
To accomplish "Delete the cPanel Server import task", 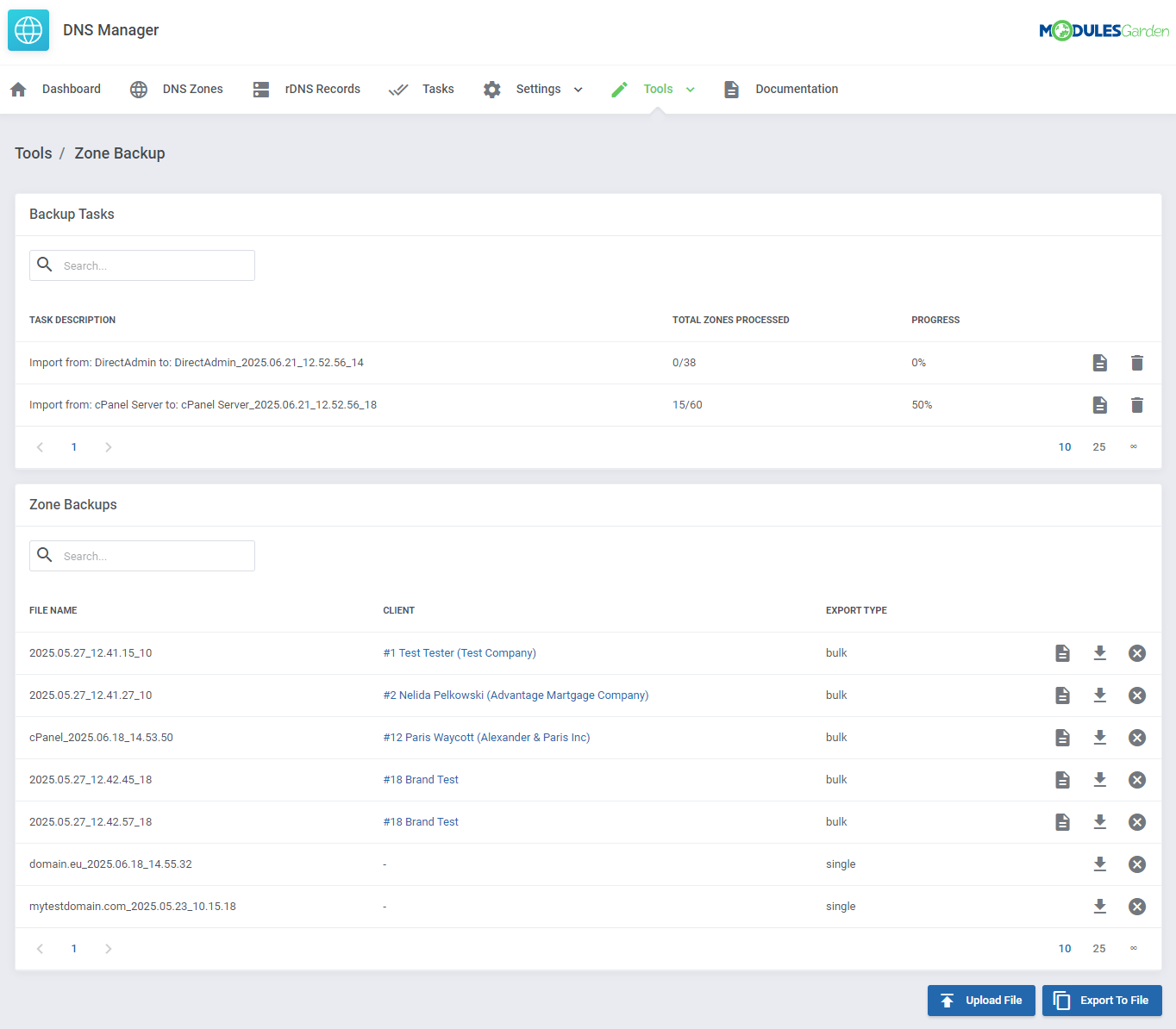I will pyautogui.click(x=1137, y=404).
